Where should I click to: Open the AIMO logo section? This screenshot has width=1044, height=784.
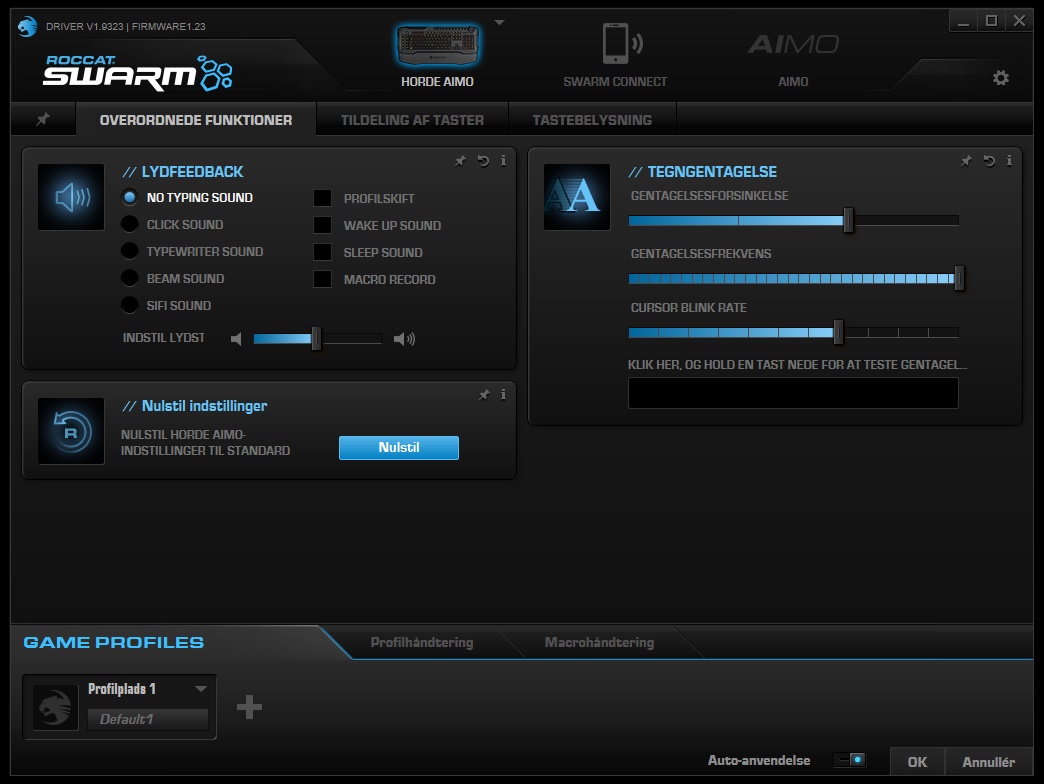793,45
